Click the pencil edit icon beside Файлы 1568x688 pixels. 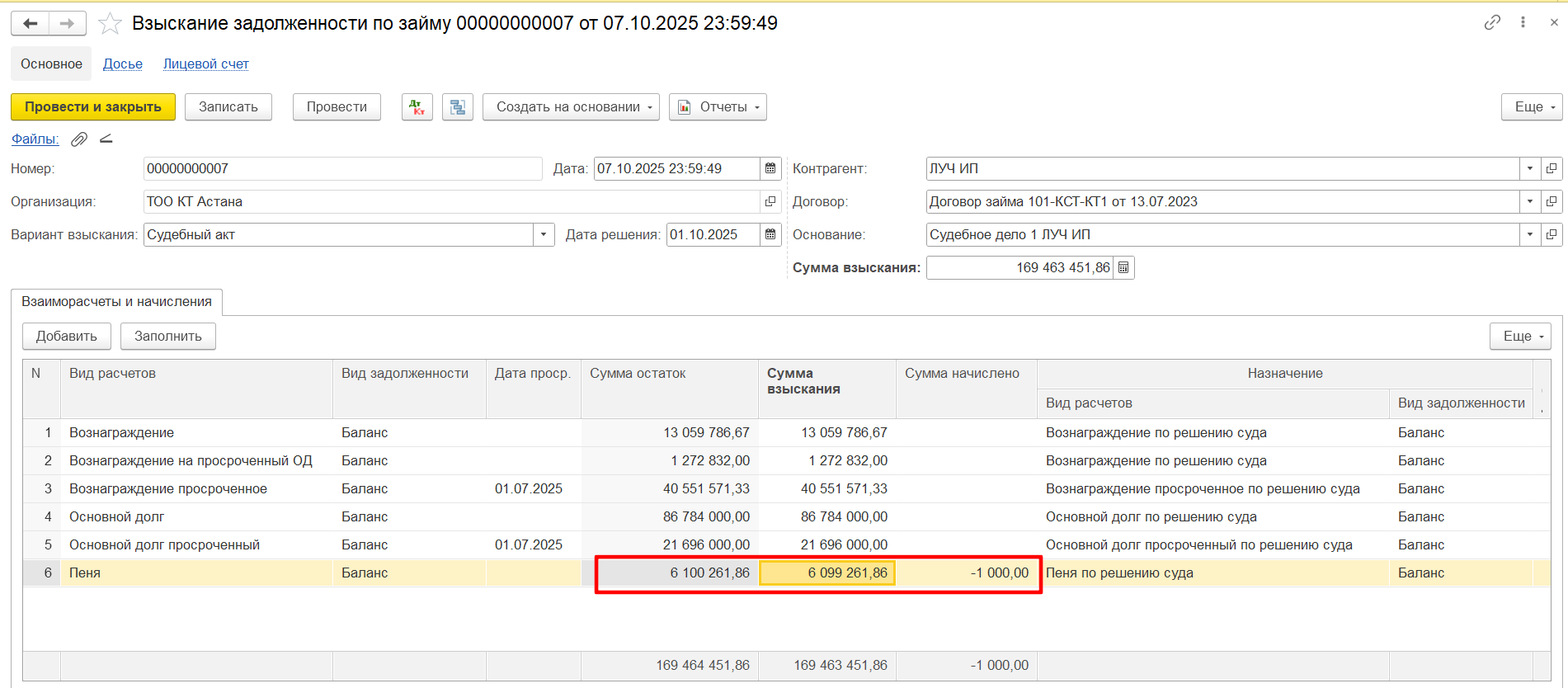pyautogui.click(x=106, y=139)
